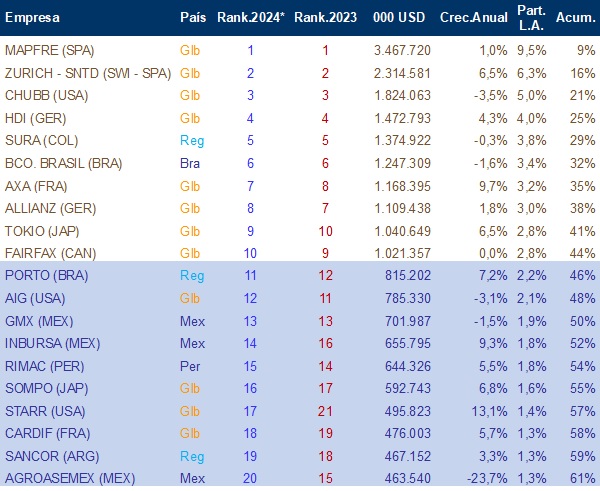
Task: Click the value 467.152 for SANCOR
Action: [408, 457]
